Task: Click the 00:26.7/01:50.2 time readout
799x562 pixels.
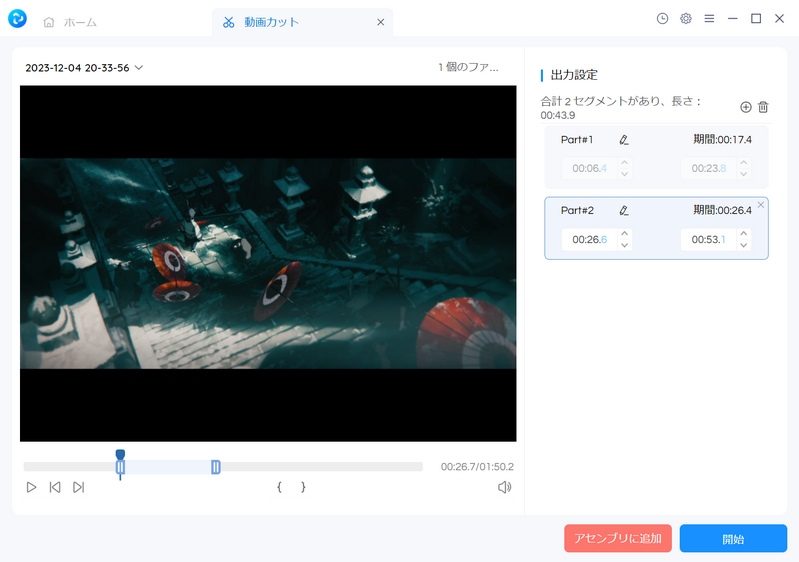Action: (477, 467)
